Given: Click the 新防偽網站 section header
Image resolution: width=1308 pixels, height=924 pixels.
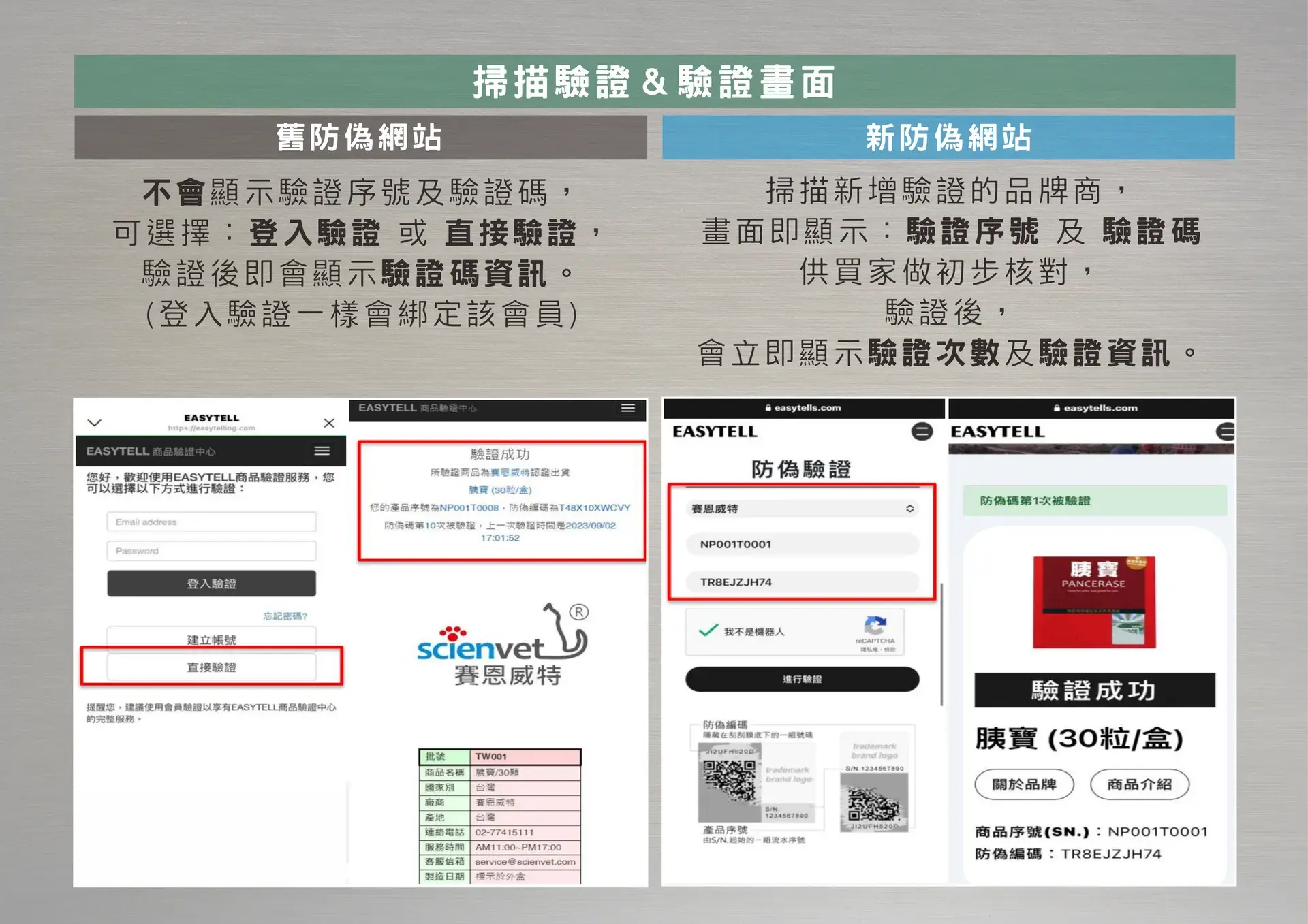Looking at the screenshot, I should 948,138.
